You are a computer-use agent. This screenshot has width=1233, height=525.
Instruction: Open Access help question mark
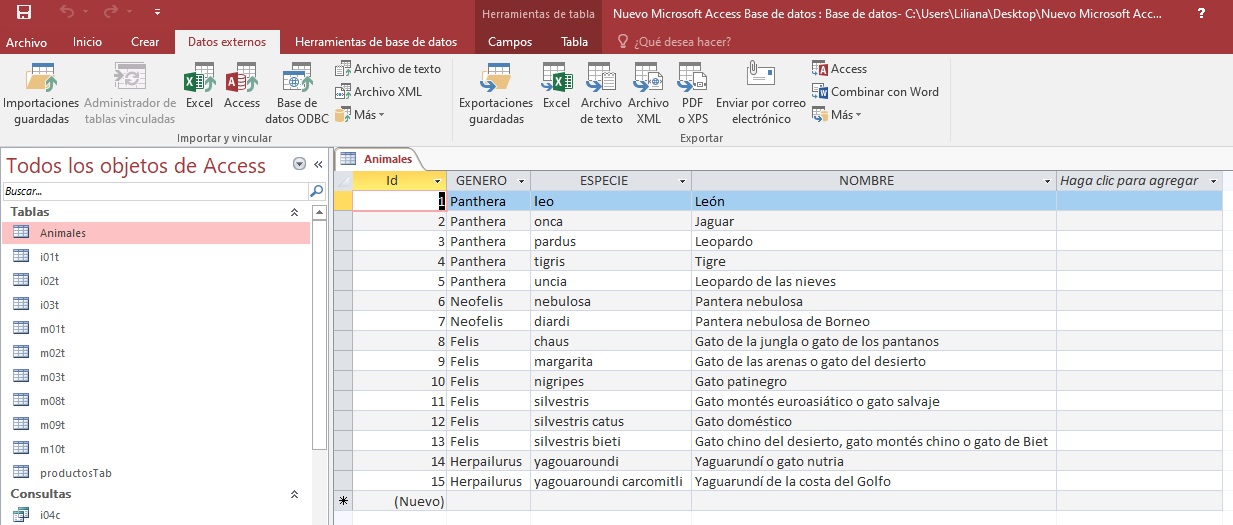coord(1201,13)
